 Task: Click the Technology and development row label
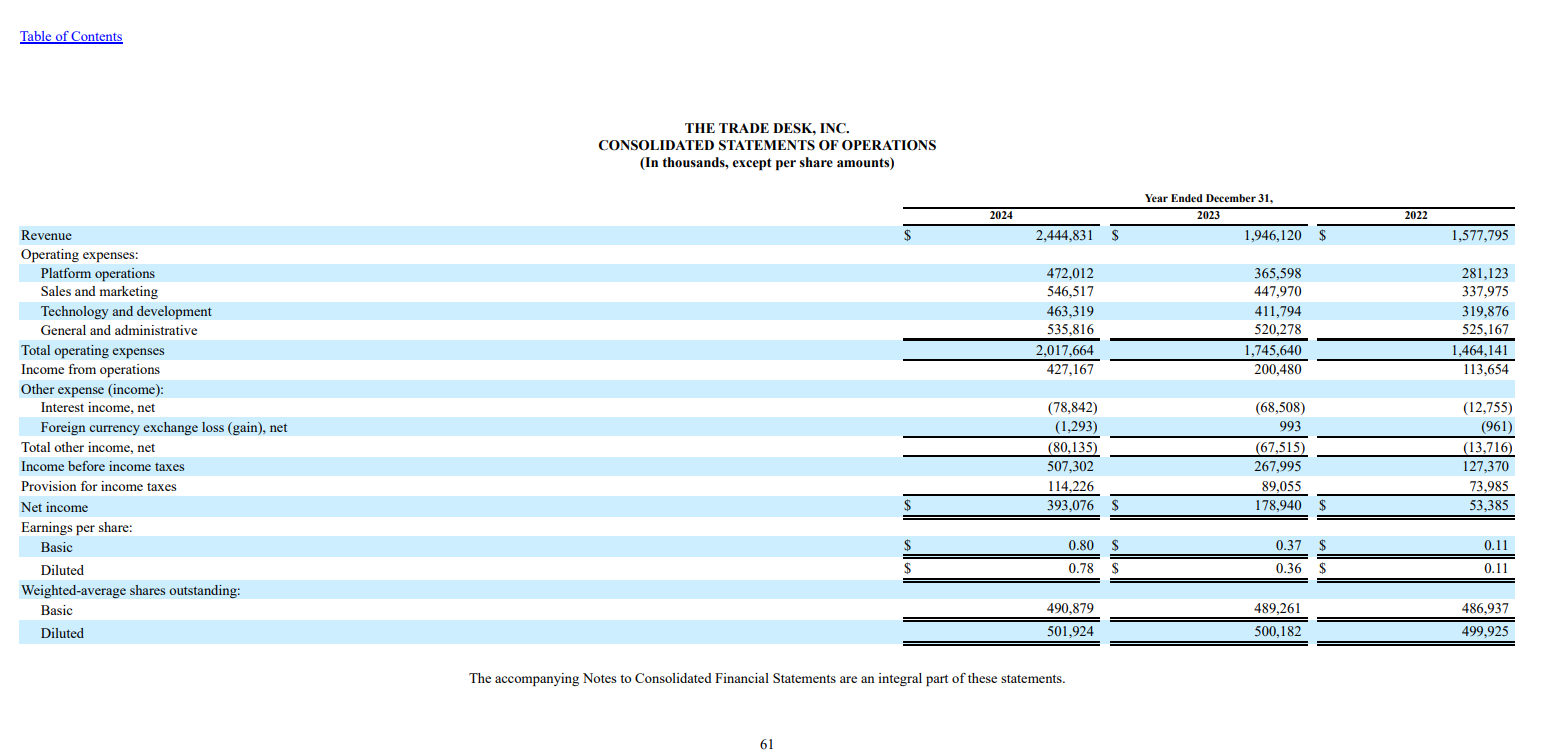126,312
